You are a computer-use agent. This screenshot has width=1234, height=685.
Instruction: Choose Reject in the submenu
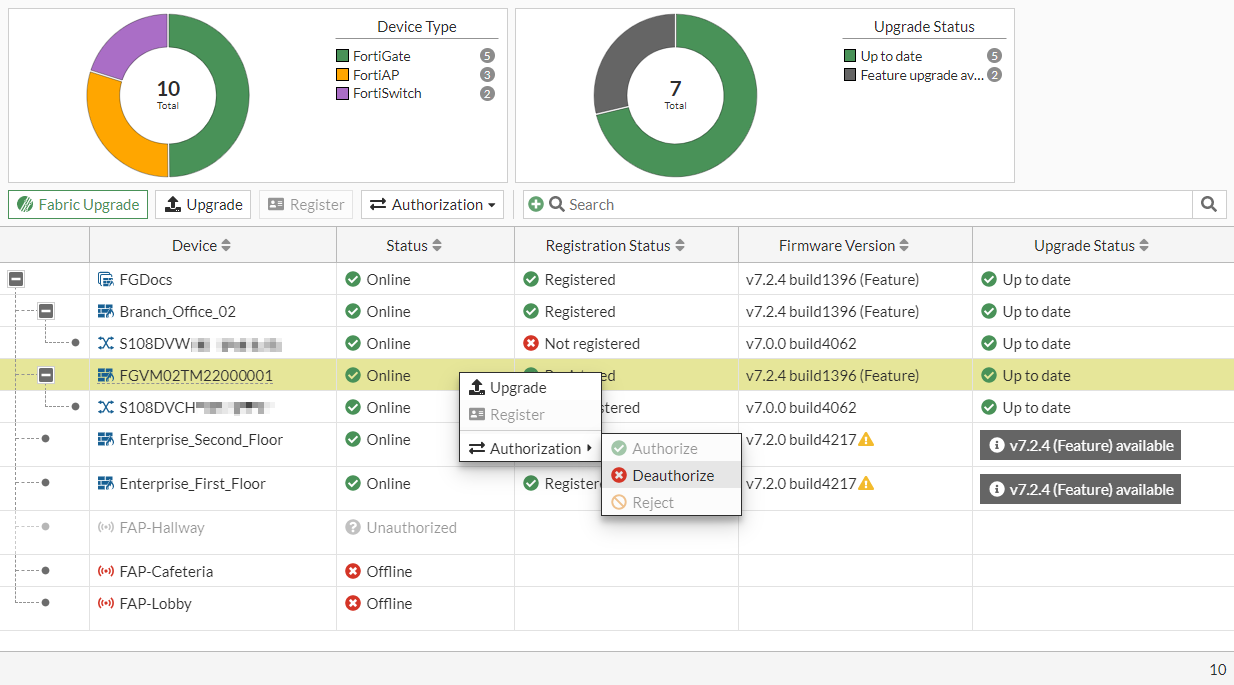[x=671, y=503]
